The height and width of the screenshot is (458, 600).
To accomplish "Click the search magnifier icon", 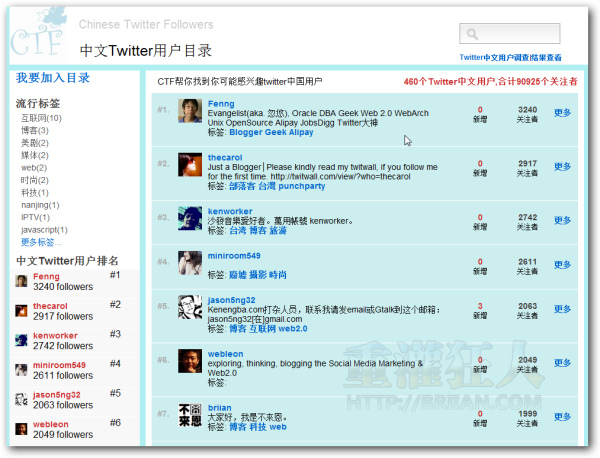I will pyautogui.click(x=472, y=34).
